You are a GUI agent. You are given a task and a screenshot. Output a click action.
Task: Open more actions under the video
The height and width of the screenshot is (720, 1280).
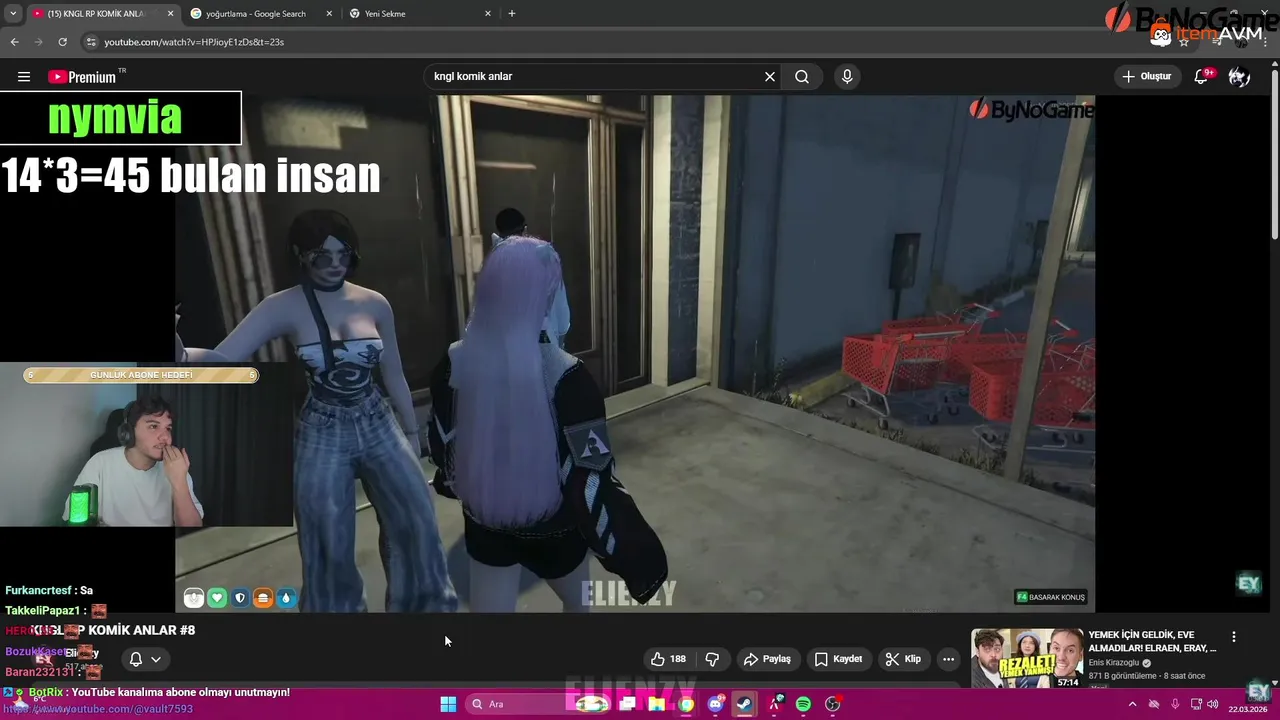[948, 659]
